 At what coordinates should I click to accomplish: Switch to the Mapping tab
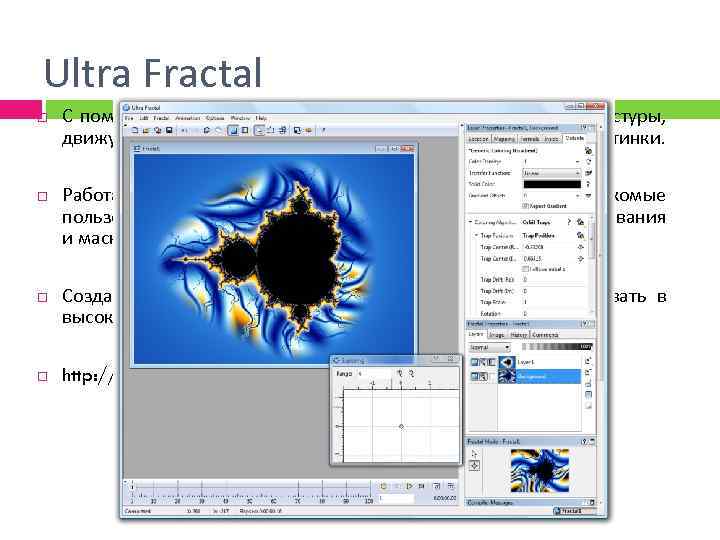[504, 139]
